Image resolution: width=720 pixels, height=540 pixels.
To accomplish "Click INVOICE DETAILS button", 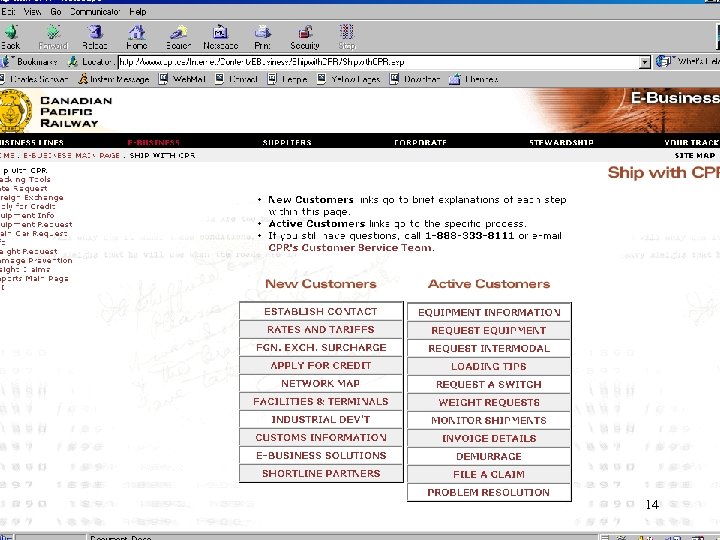I will click(489, 438).
